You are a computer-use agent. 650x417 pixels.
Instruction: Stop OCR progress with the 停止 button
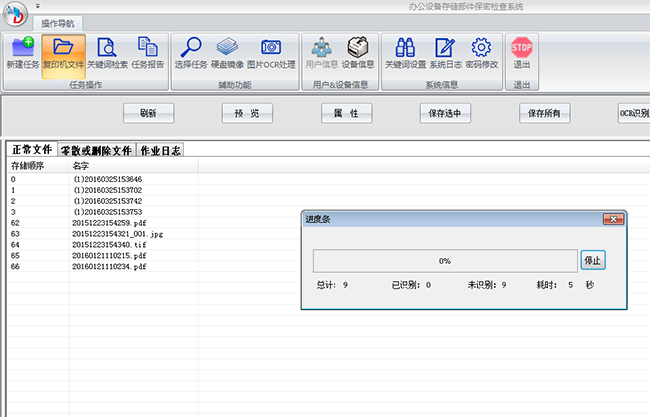pyautogui.click(x=592, y=261)
